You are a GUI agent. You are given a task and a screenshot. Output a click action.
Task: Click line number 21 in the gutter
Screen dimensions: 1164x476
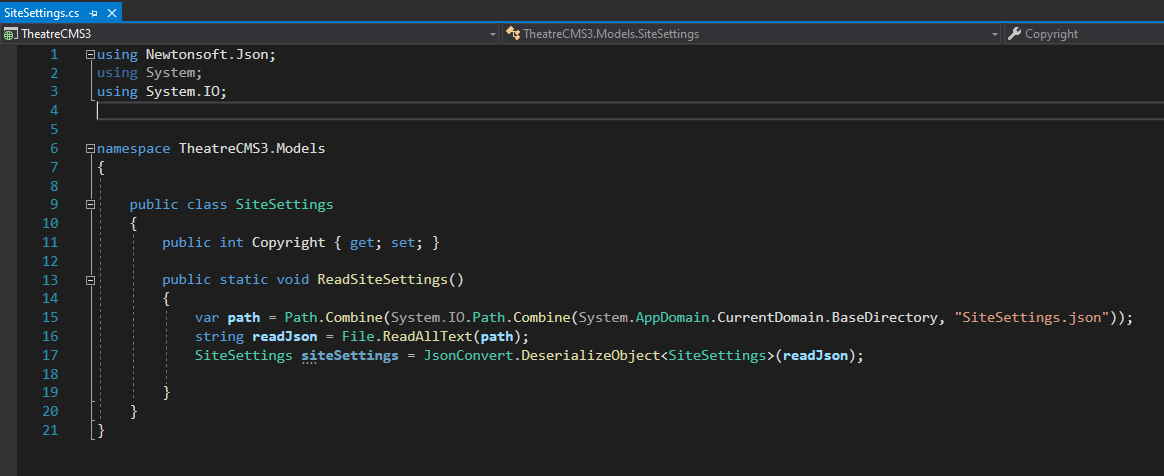click(x=50, y=431)
